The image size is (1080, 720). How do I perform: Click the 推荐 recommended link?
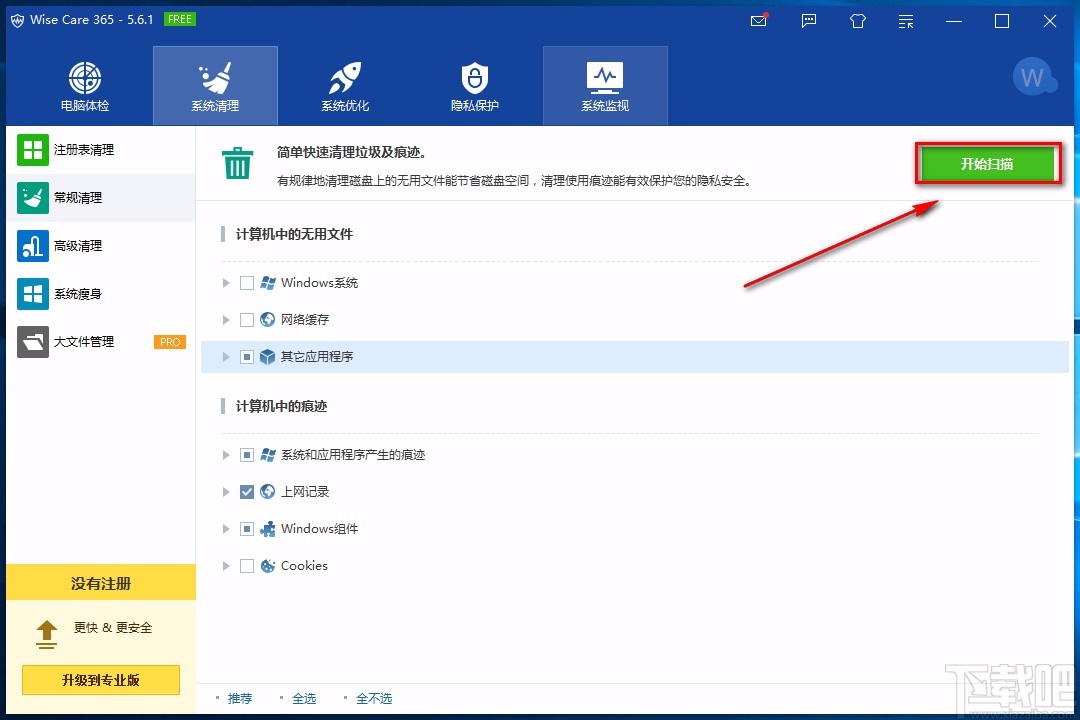(x=240, y=698)
